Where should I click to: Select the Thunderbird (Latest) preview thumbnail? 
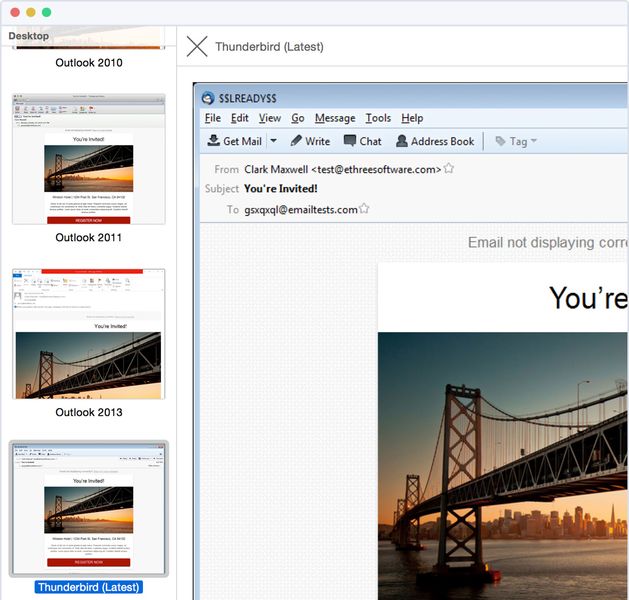(89, 509)
